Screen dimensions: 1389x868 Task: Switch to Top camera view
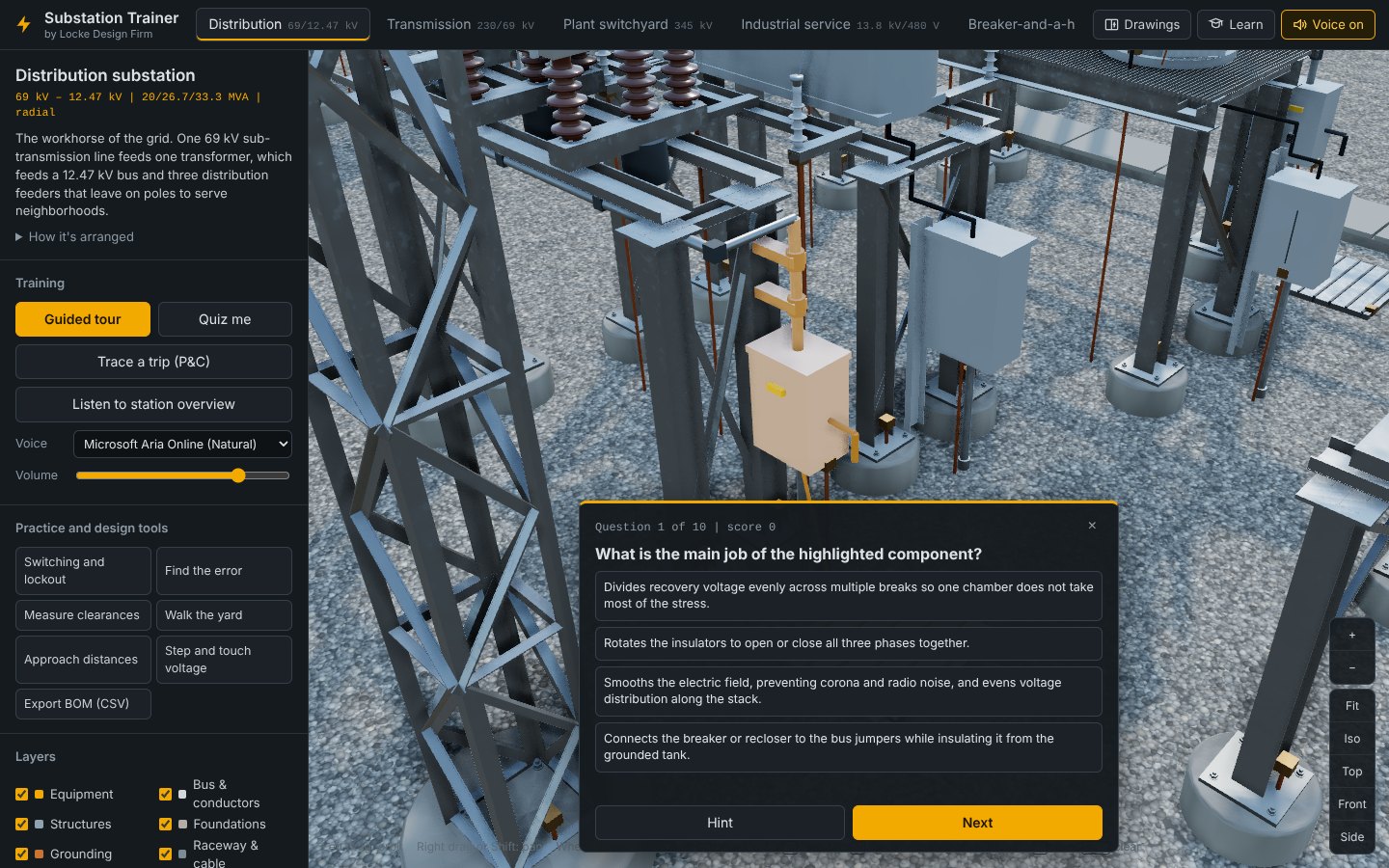pyautogui.click(x=1352, y=772)
